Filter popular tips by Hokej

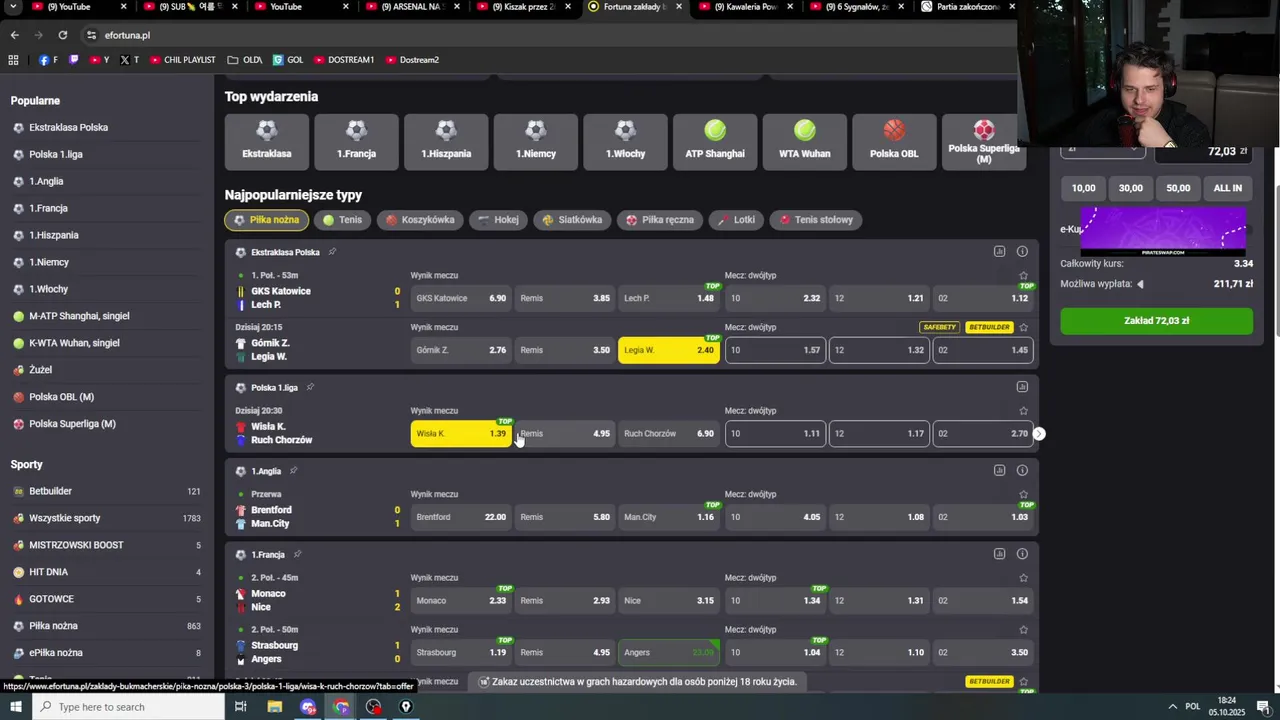coord(498,220)
